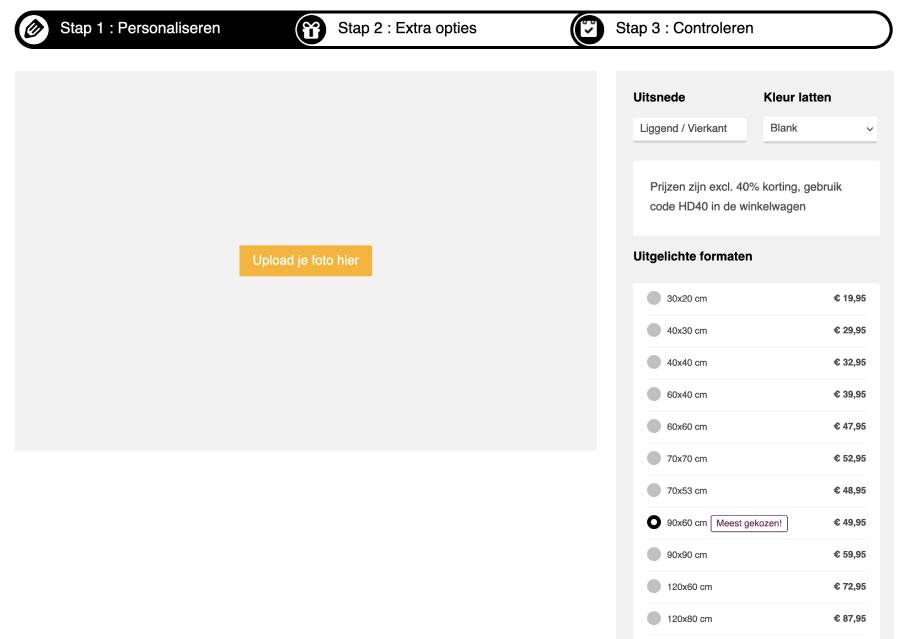
Task: Expand the Kleur latten dropdown set to Blank
Action: click(x=820, y=129)
